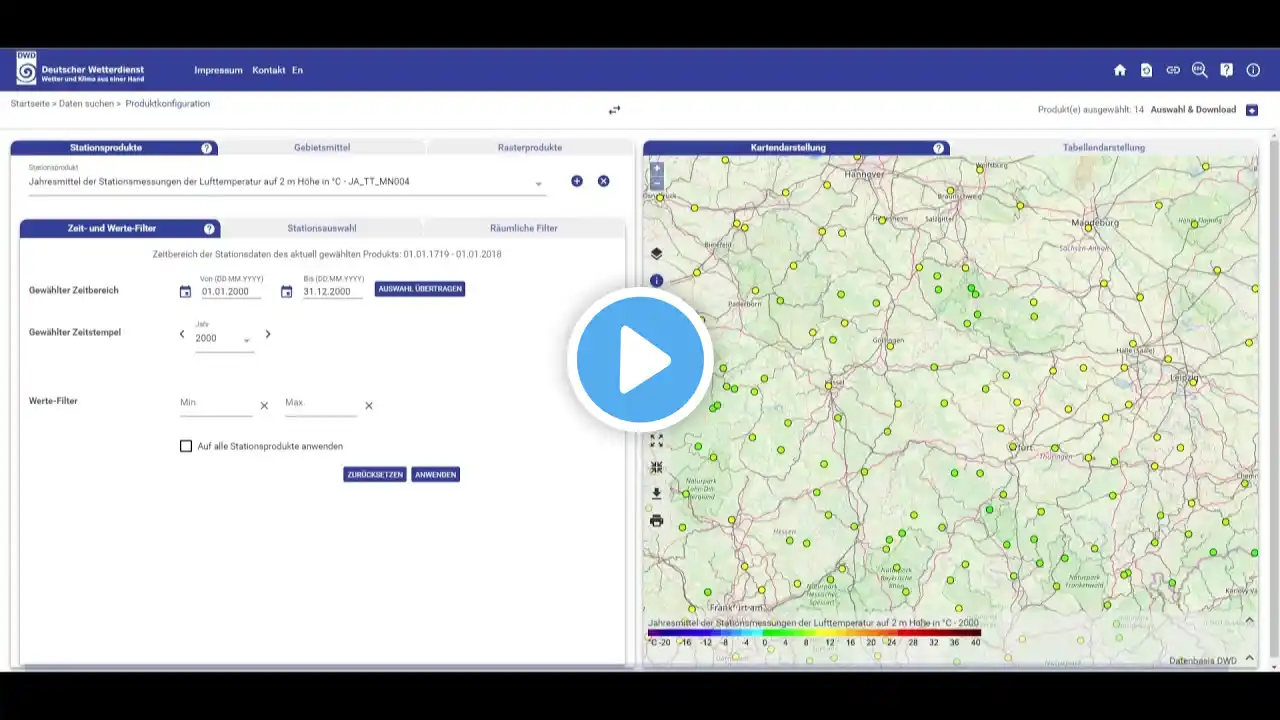The width and height of the screenshot is (1280, 720).
Task: Click the Deutscher Wetterdienst logo
Action: coord(81,70)
